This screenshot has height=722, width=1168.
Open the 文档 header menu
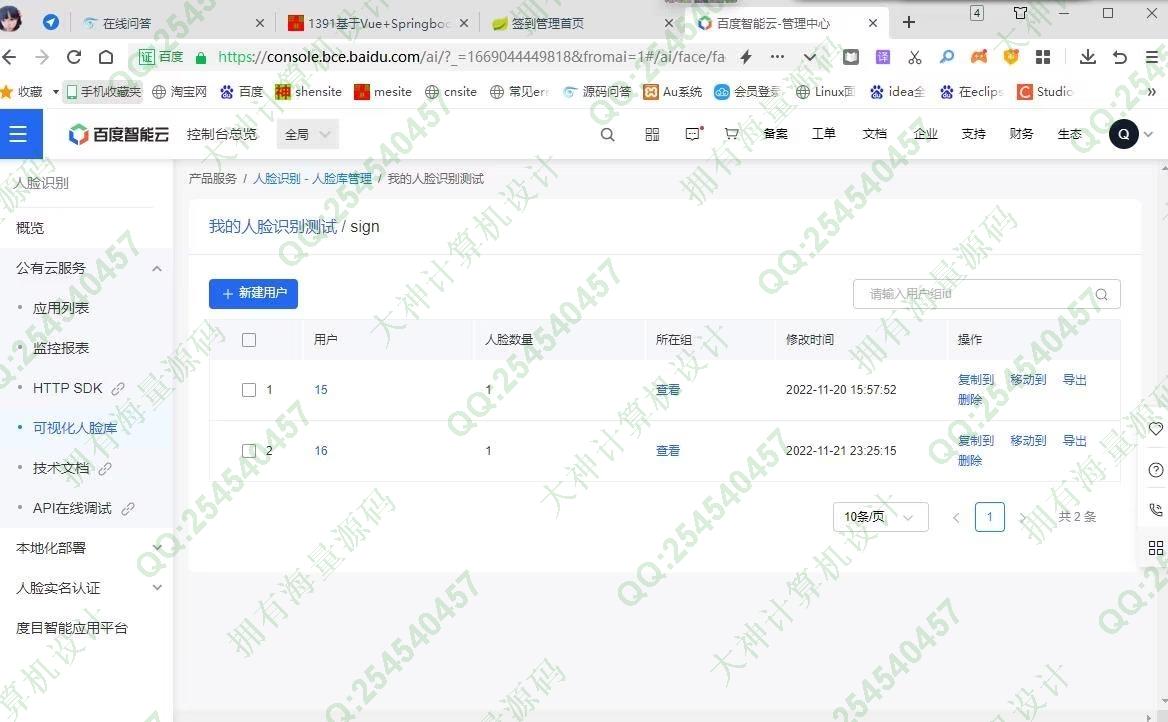pyautogui.click(x=875, y=134)
